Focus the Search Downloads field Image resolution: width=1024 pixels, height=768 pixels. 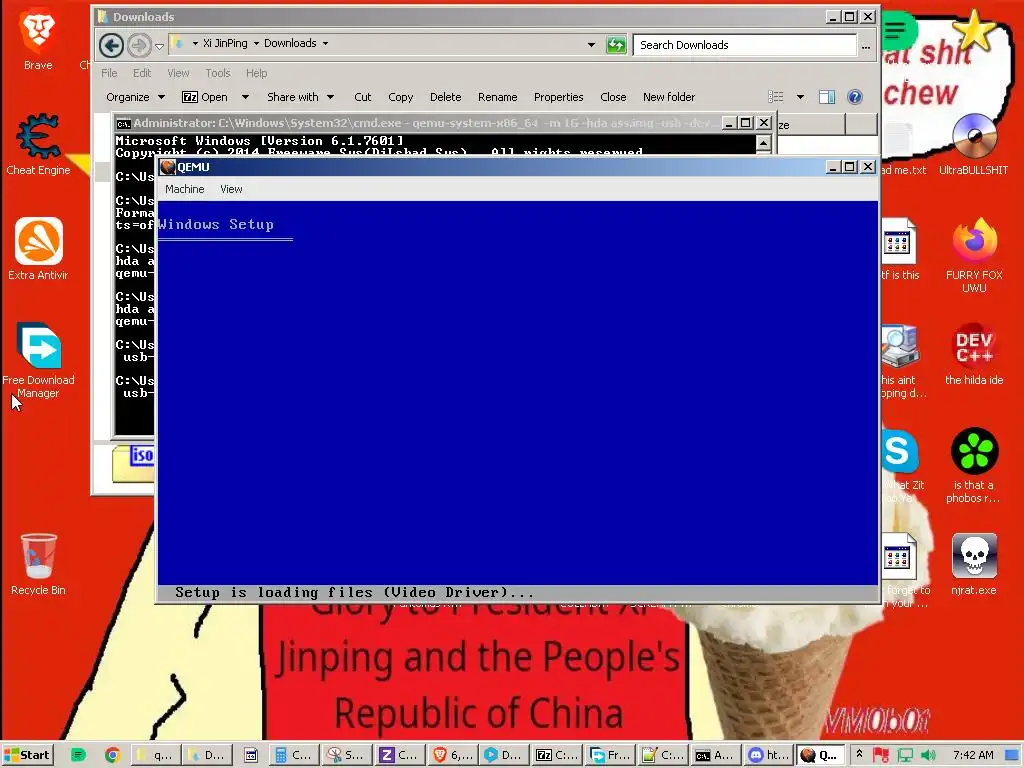pos(744,45)
